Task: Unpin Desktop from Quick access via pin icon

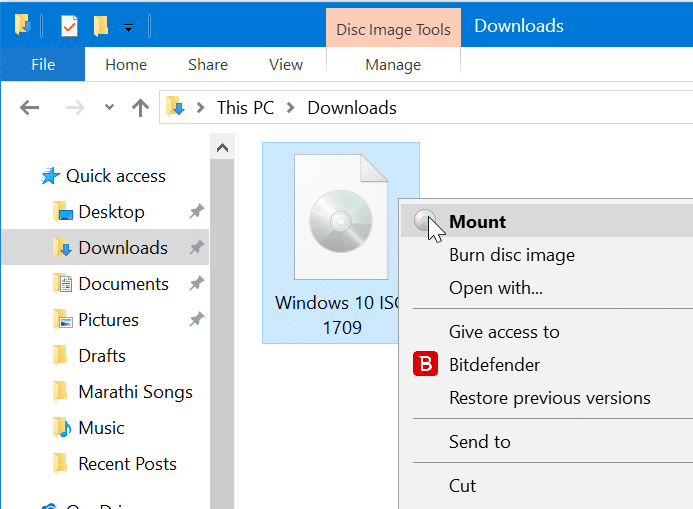Action: coord(196,212)
